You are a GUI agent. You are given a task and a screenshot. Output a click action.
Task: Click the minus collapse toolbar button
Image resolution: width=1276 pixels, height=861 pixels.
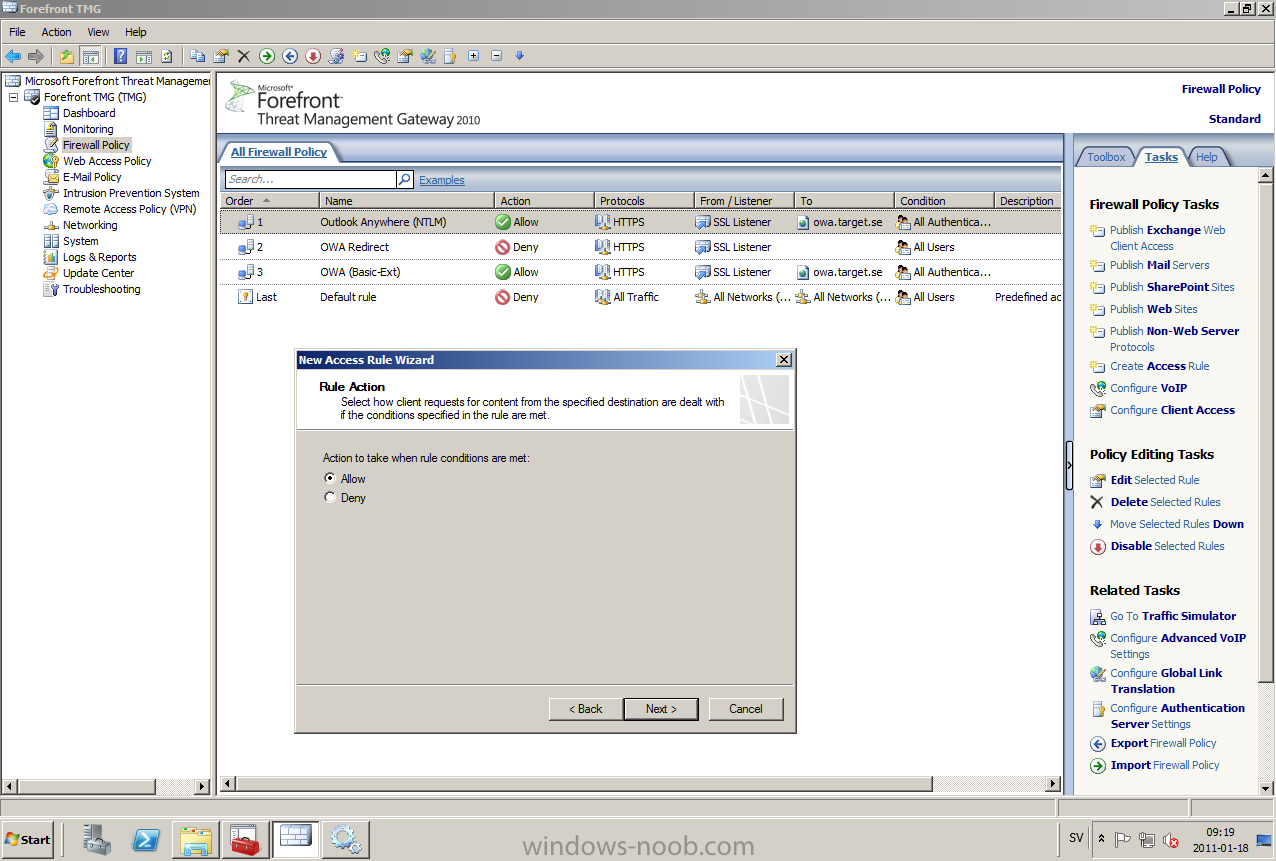(496, 56)
